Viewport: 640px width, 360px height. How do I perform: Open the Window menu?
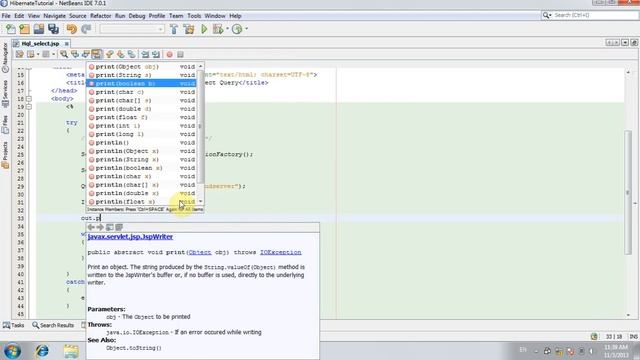[215, 16]
